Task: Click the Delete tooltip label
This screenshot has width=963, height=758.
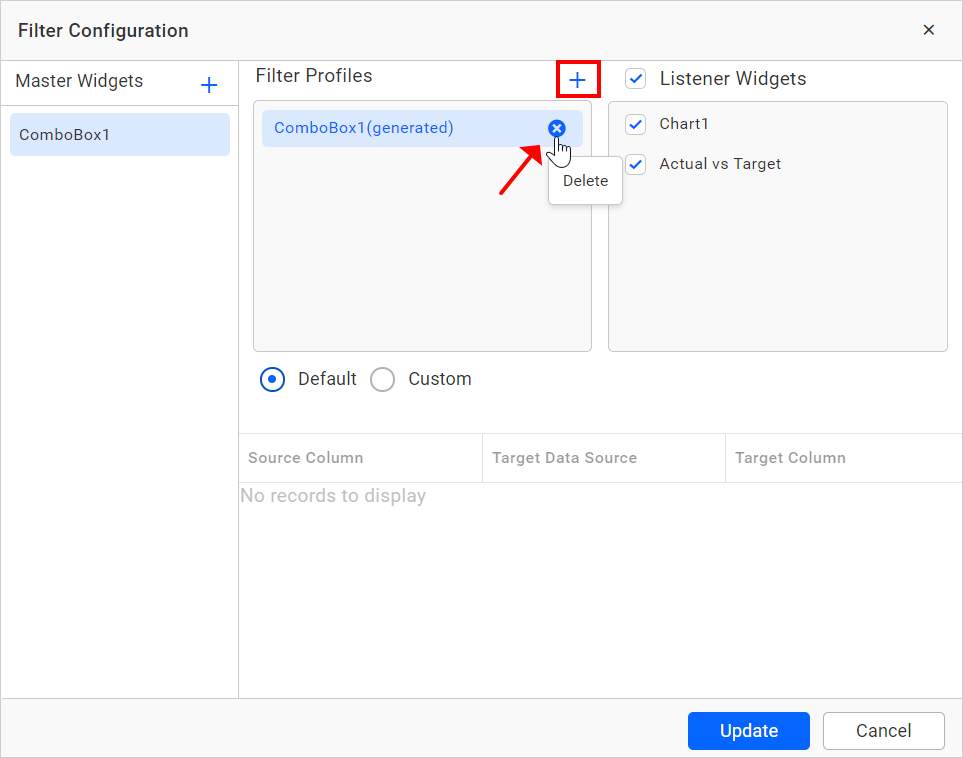Action: pos(585,181)
